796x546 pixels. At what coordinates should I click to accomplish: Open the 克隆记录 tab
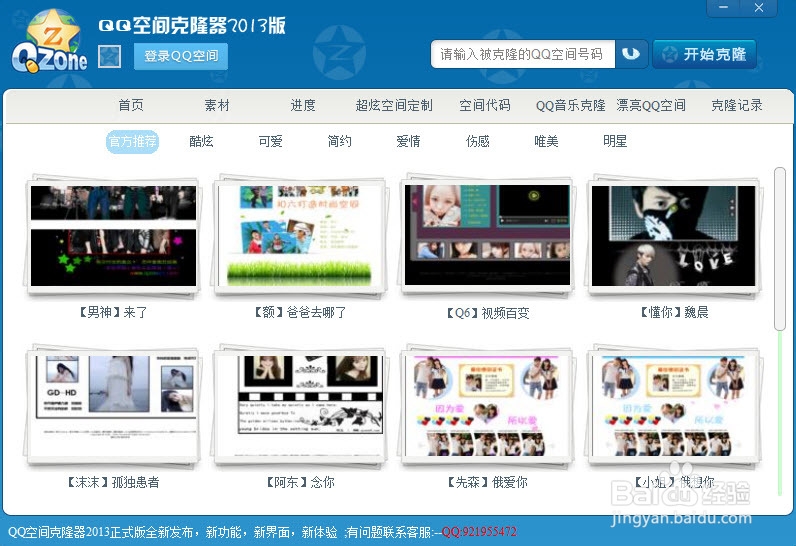737,105
